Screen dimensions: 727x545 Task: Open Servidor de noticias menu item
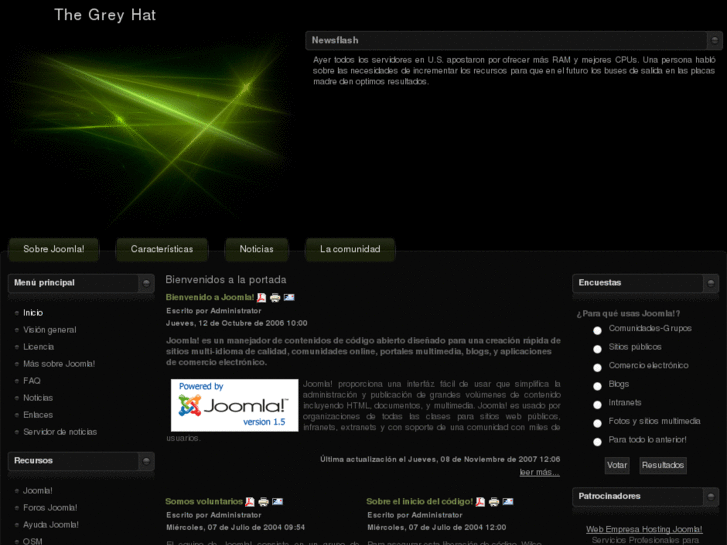point(60,432)
